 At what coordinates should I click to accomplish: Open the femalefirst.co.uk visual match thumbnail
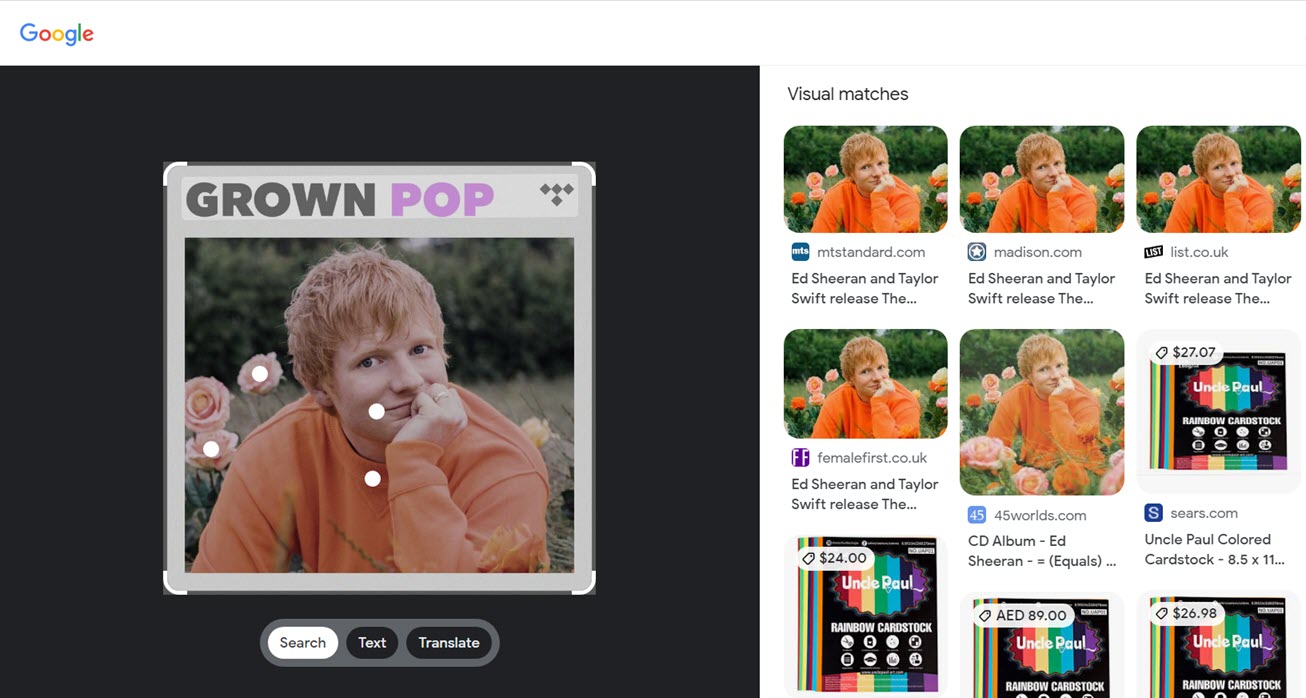coord(865,384)
